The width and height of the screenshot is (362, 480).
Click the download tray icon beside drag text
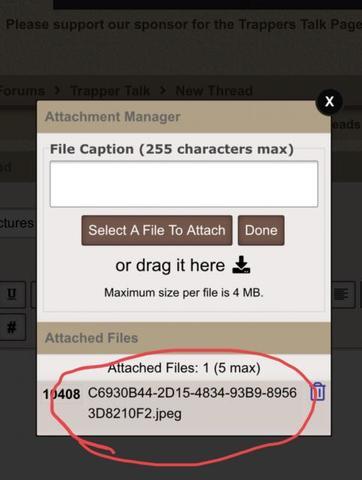pos(241,265)
